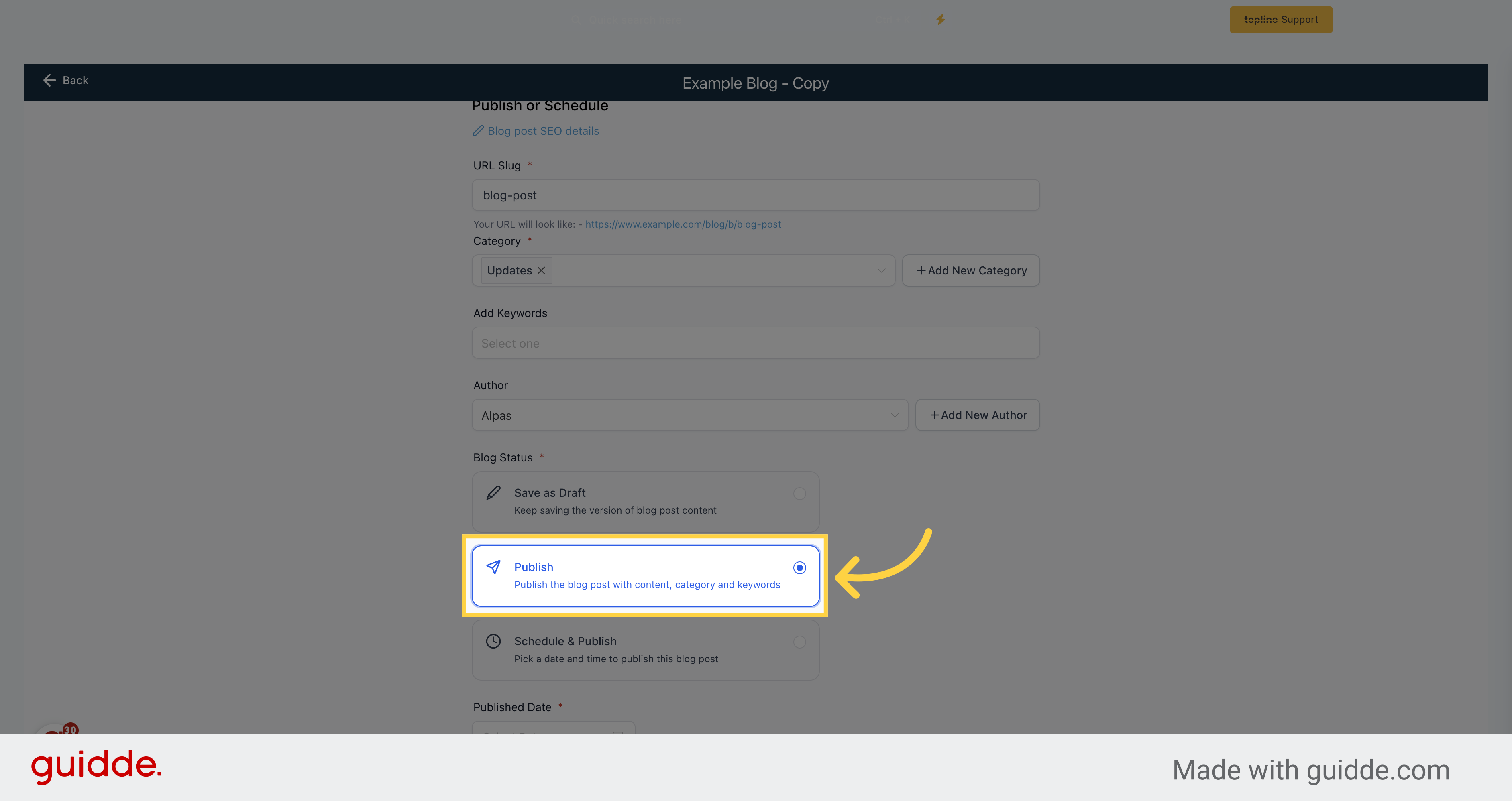This screenshot has width=1512, height=801.
Task: Remove Updates category tag
Action: point(541,270)
